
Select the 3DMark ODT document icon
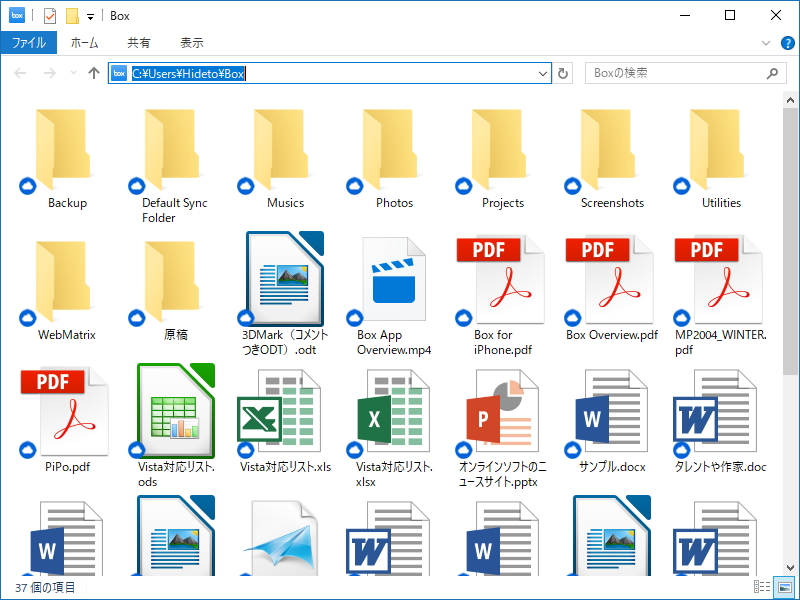285,279
